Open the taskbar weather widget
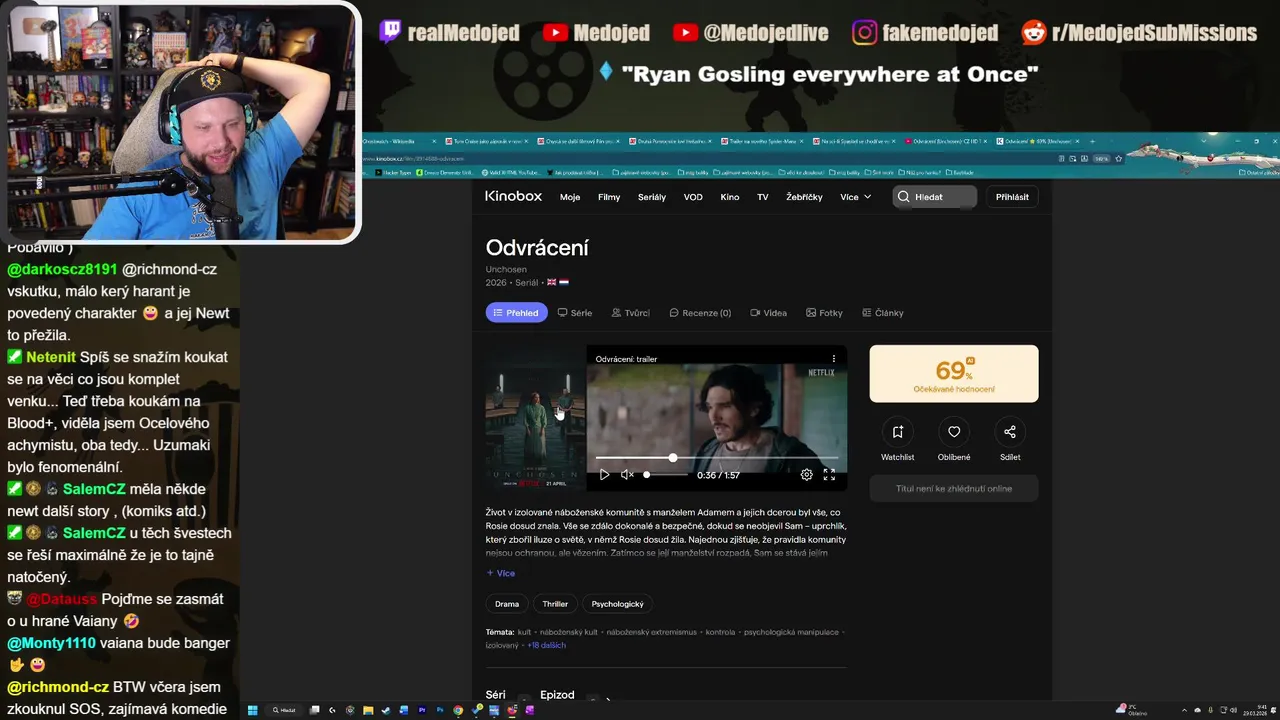 tap(1132, 710)
